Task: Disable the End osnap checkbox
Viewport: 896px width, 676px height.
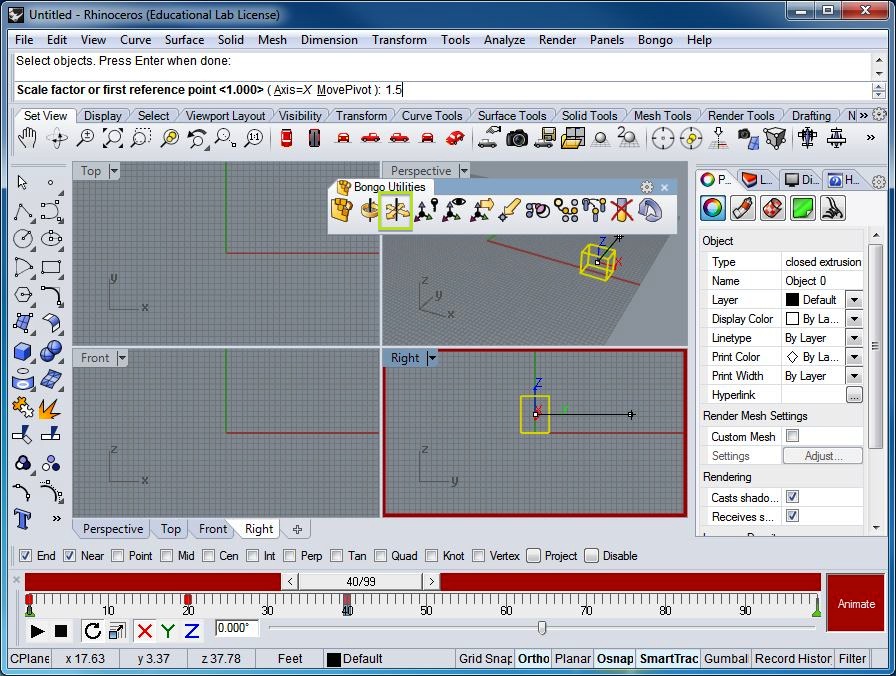Action: coord(26,555)
